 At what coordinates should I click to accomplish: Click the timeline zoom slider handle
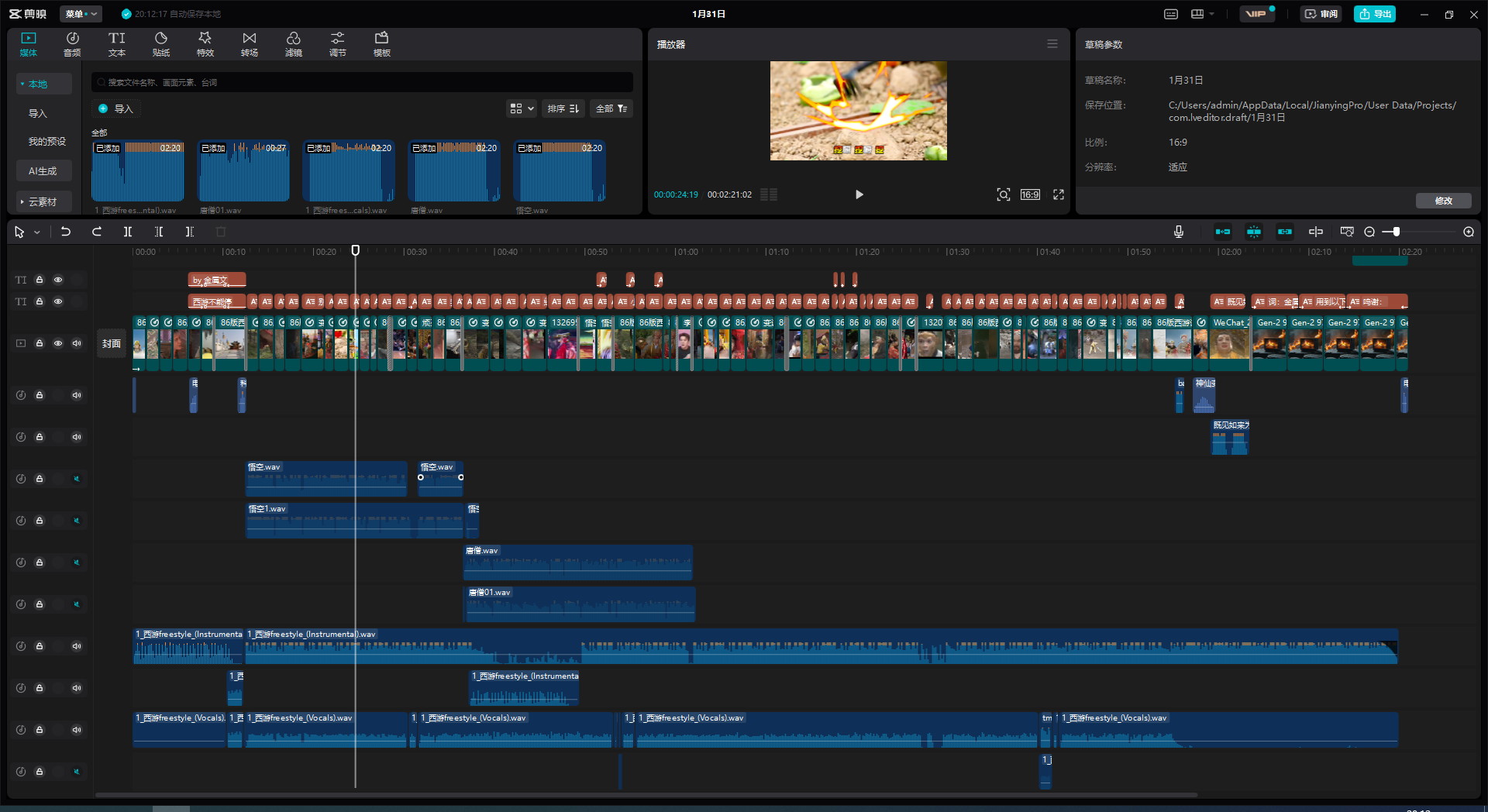click(x=1396, y=232)
